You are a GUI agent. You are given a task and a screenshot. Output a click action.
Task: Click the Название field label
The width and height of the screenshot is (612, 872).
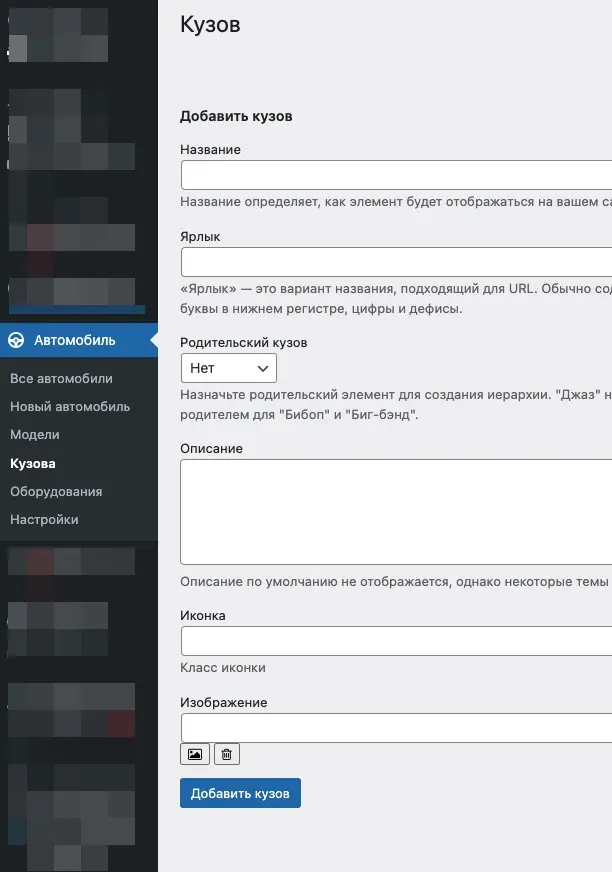(210, 149)
